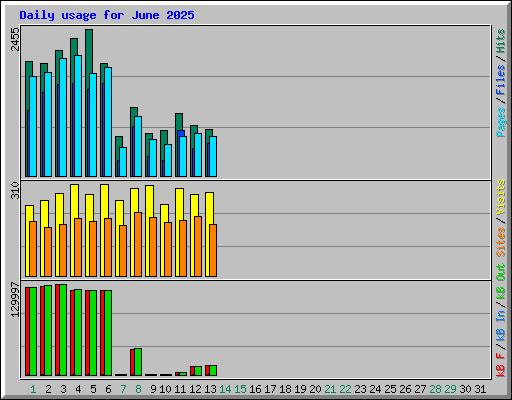Select day 14 on the axis
The image size is (512, 400).
[x=225, y=389]
